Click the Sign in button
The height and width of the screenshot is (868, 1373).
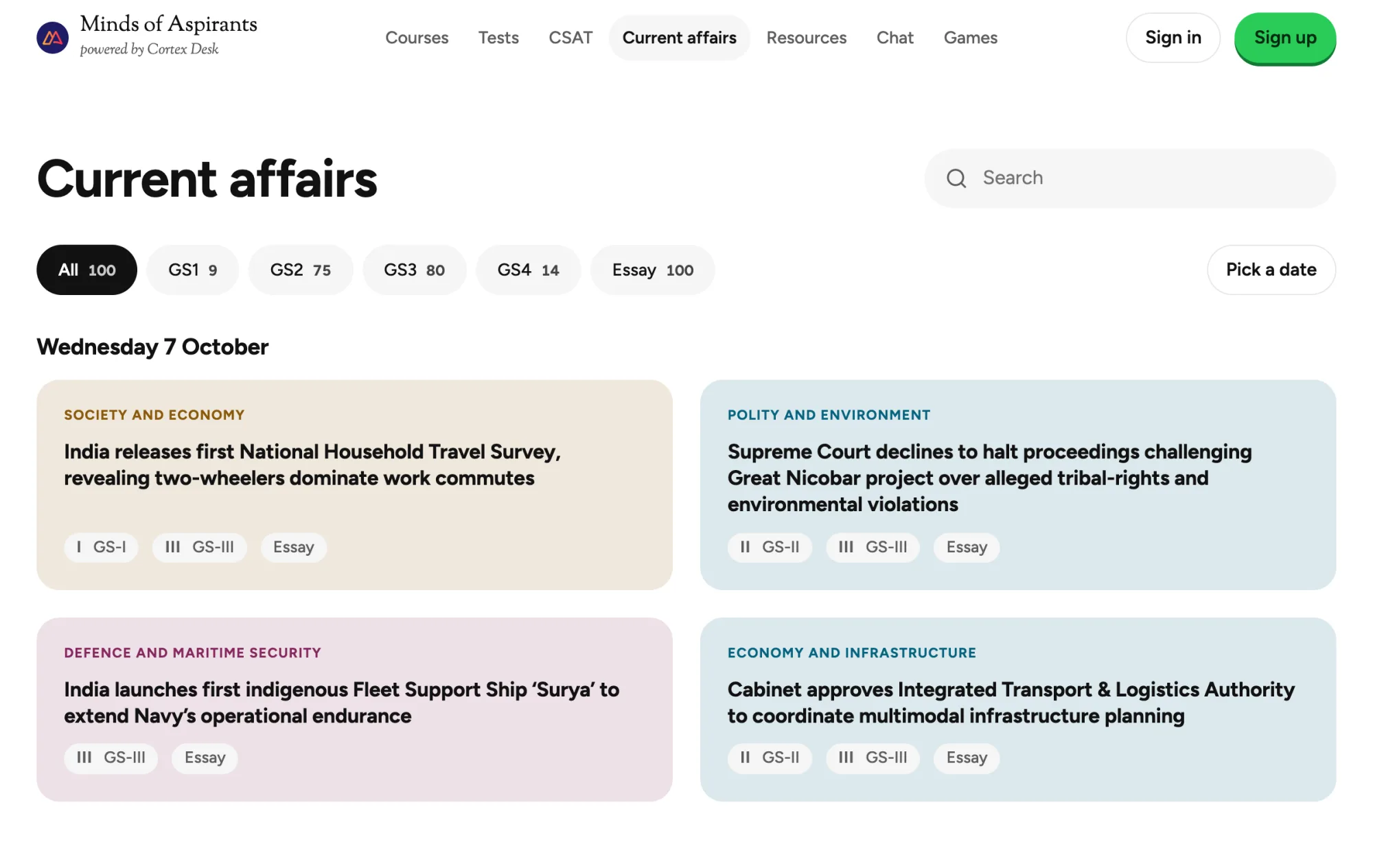click(x=1173, y=38)
